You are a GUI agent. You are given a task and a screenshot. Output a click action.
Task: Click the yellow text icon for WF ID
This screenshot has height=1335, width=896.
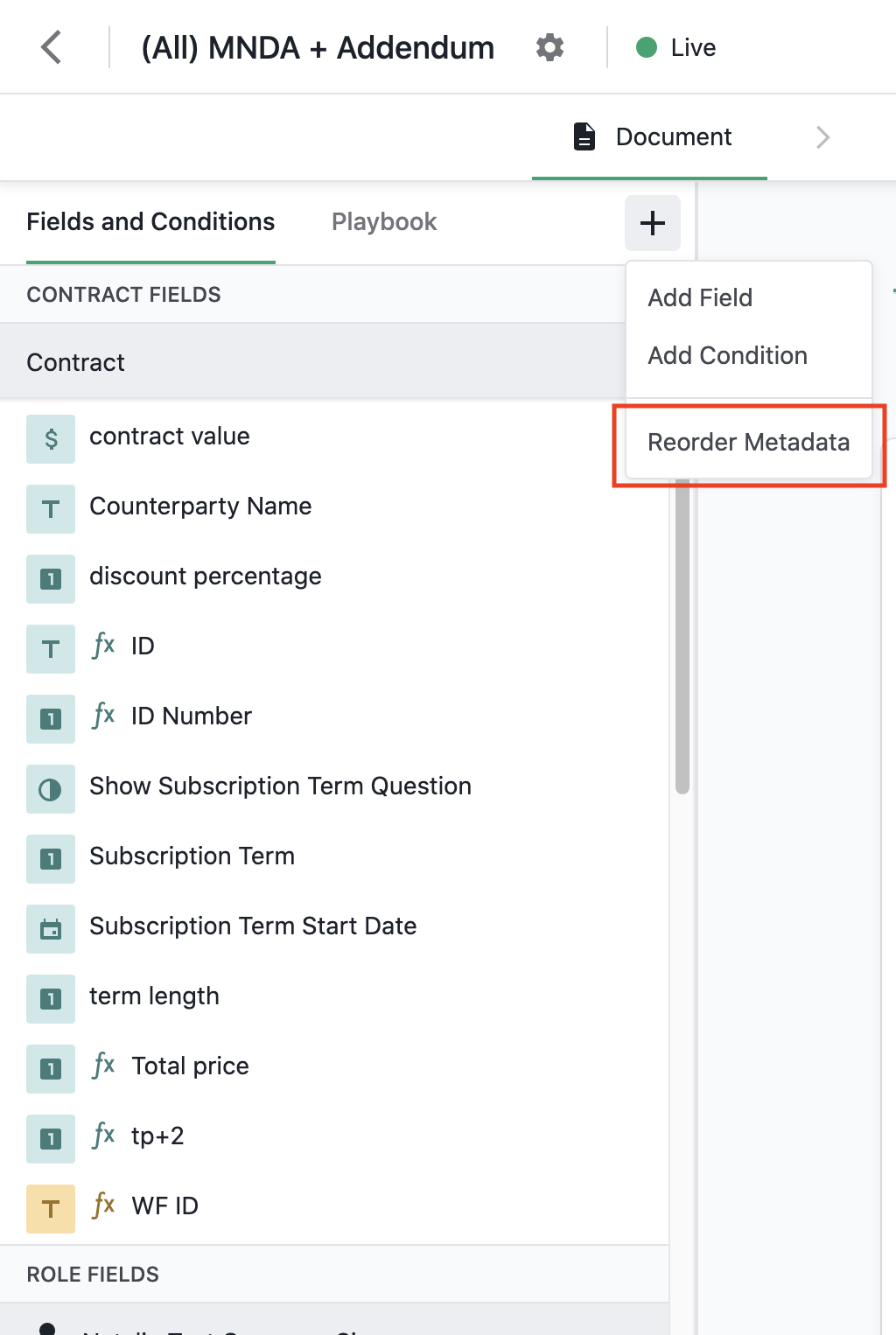(x=51, y=1208)
